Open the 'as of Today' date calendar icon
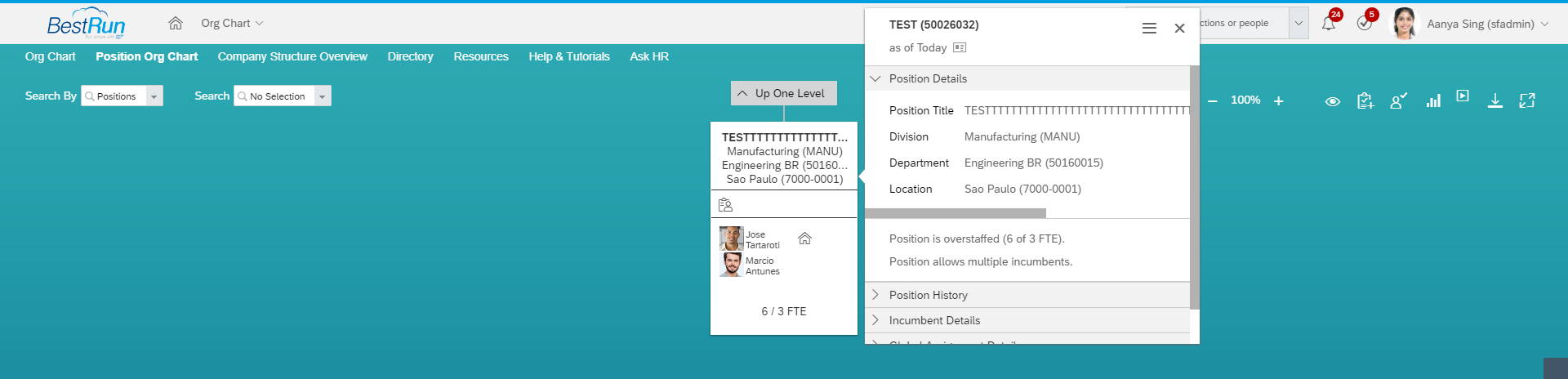This screenshot has height=379, width=1568. 960,47
